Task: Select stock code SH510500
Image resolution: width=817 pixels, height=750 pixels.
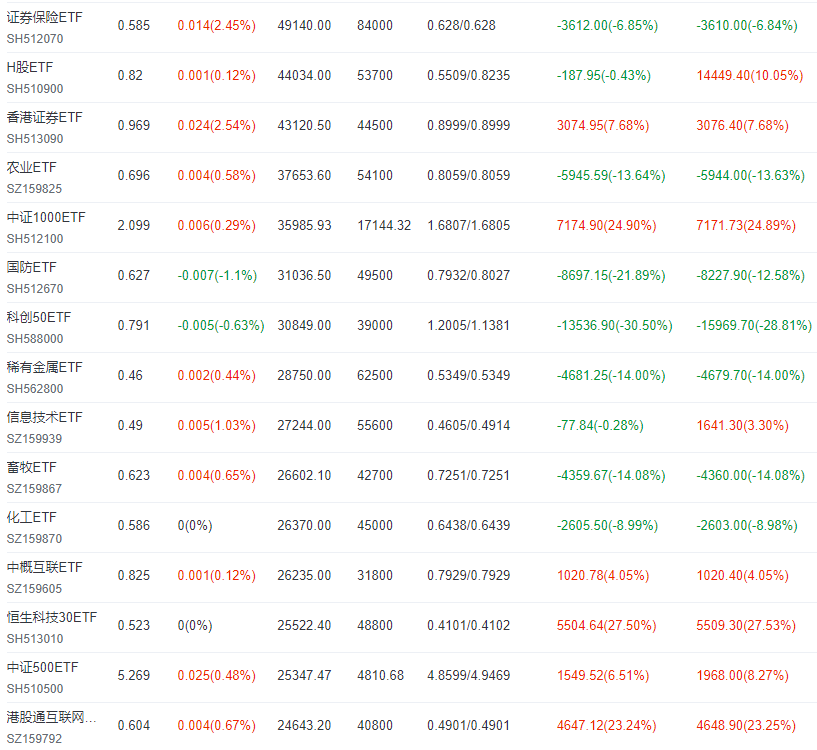Action: tap(35, 690)
